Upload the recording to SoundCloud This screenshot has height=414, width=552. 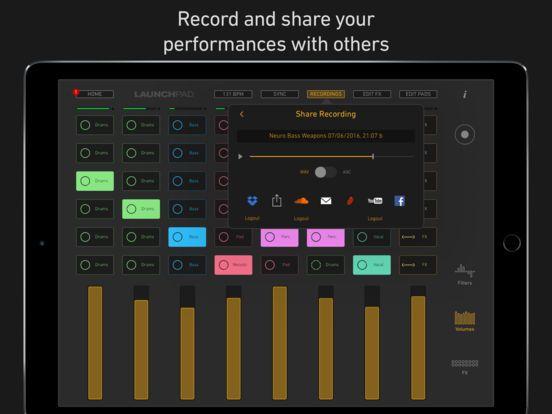(301, 201)
